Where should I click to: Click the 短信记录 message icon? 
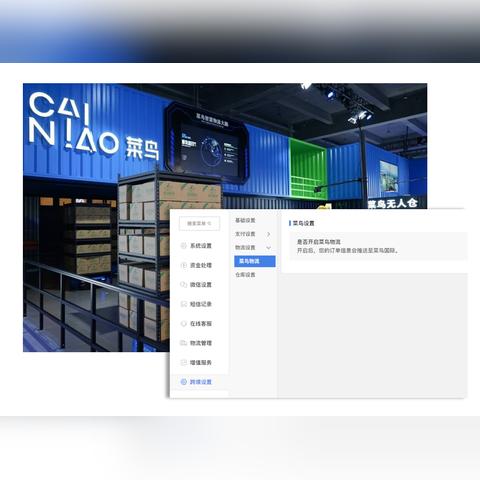pyautogui.click(x=183, y=304)
